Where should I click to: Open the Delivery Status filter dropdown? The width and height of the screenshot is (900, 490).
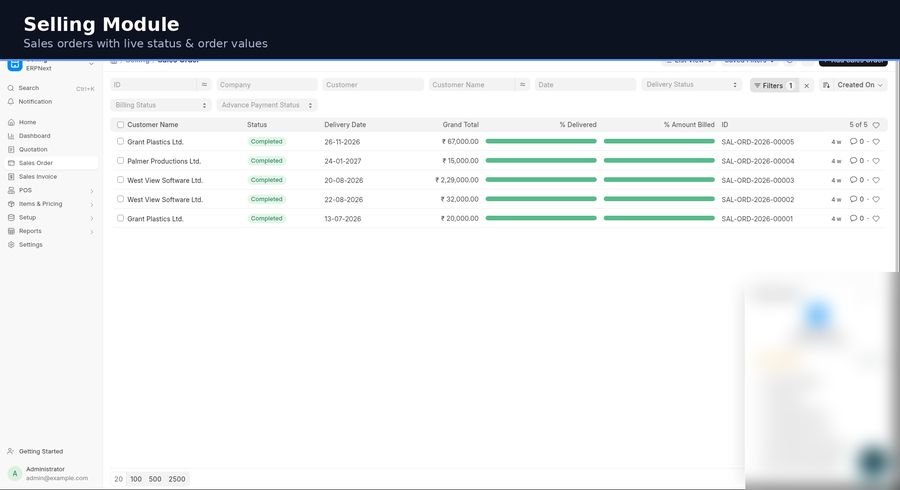tap(692, 84)
